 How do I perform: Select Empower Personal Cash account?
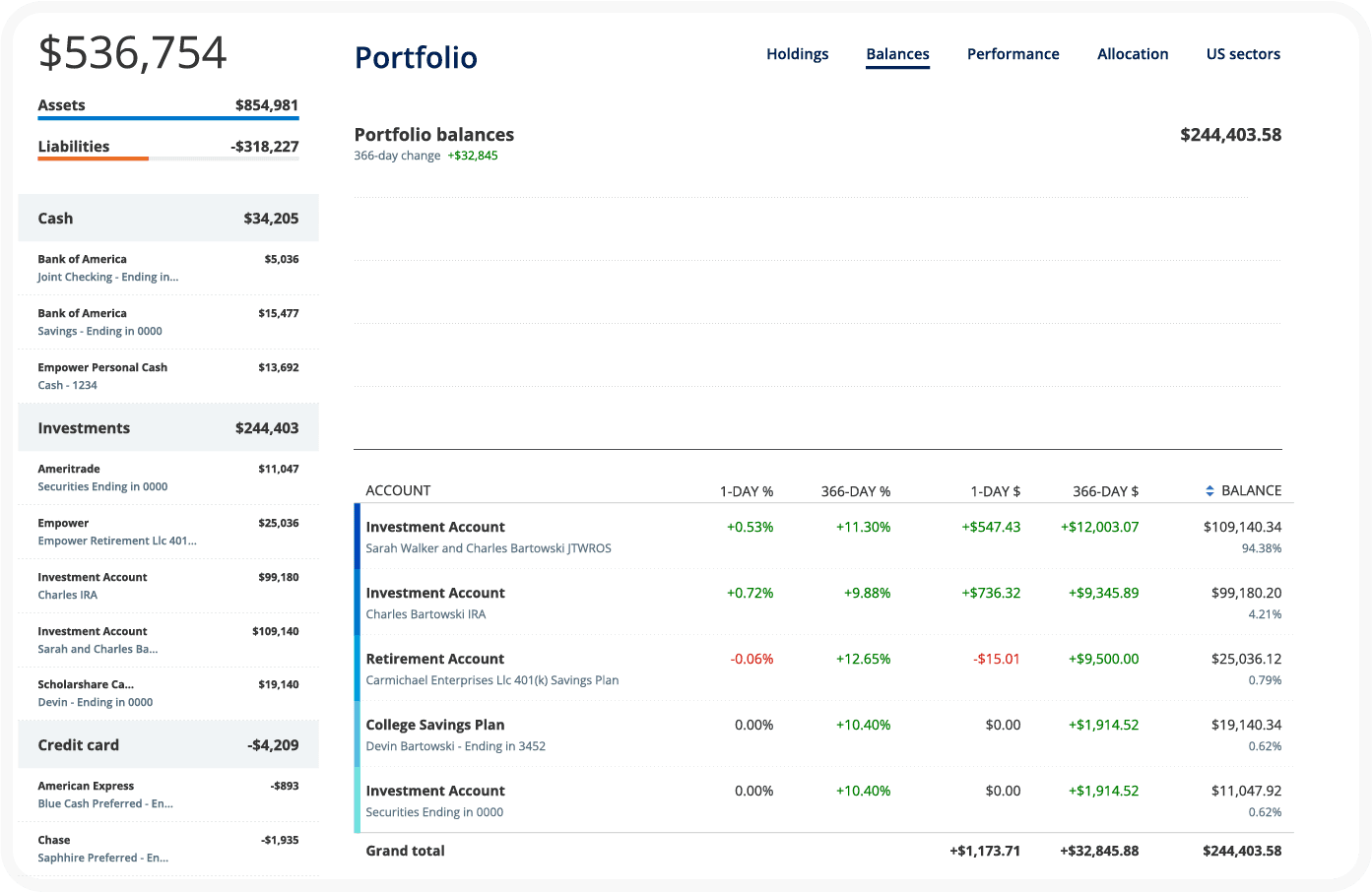pyautogui.click(x=168, y=376)
